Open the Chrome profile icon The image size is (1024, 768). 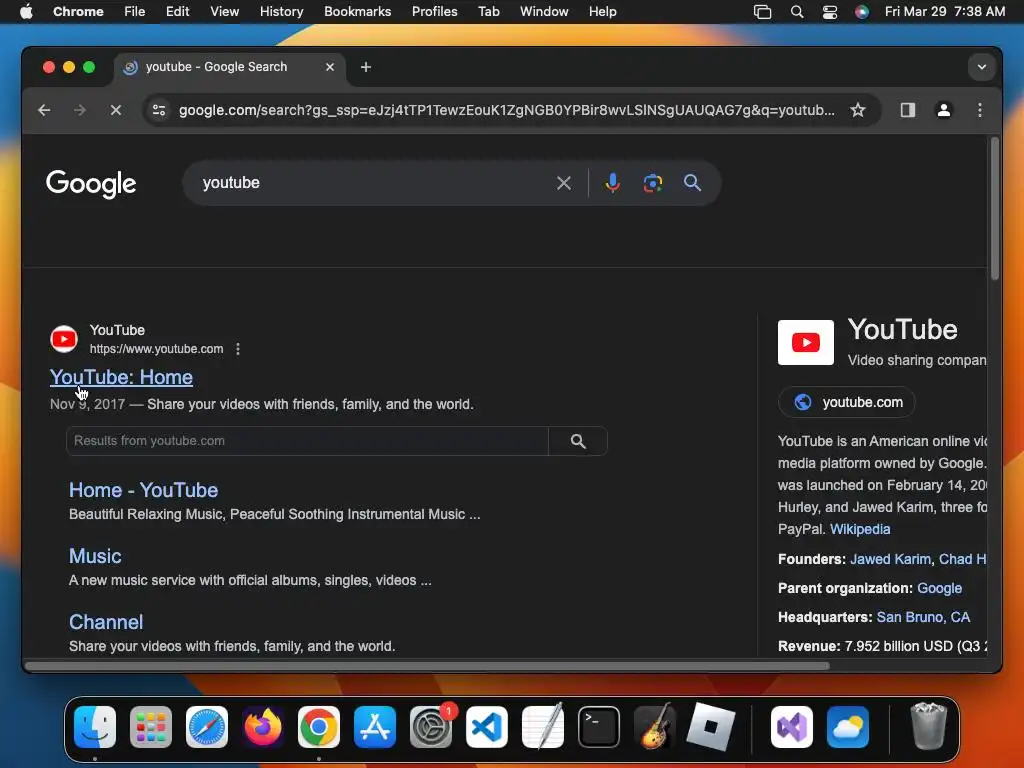(x=943, y=110)
